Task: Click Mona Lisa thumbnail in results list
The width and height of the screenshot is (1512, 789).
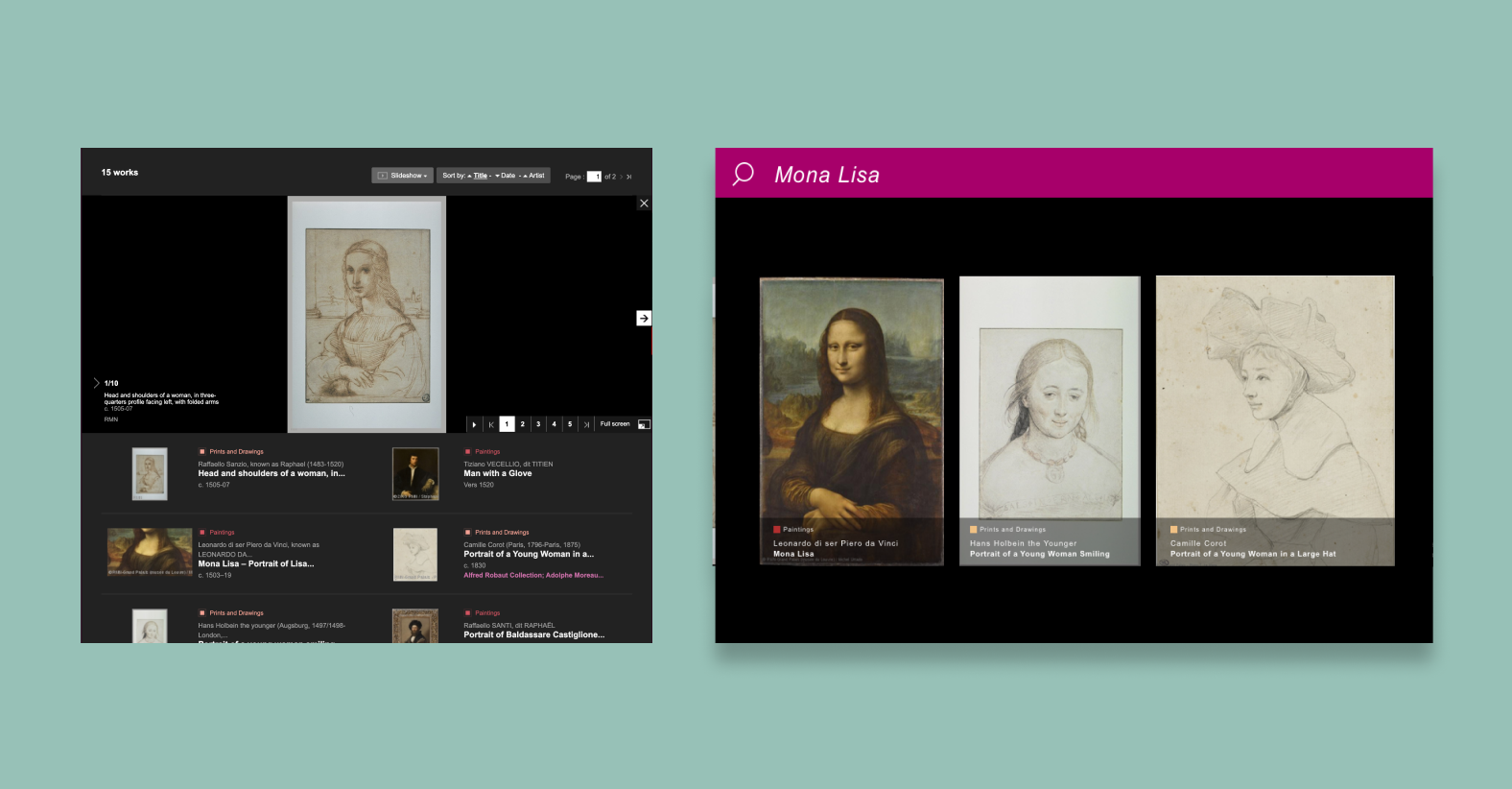Action: pos(150,552)
